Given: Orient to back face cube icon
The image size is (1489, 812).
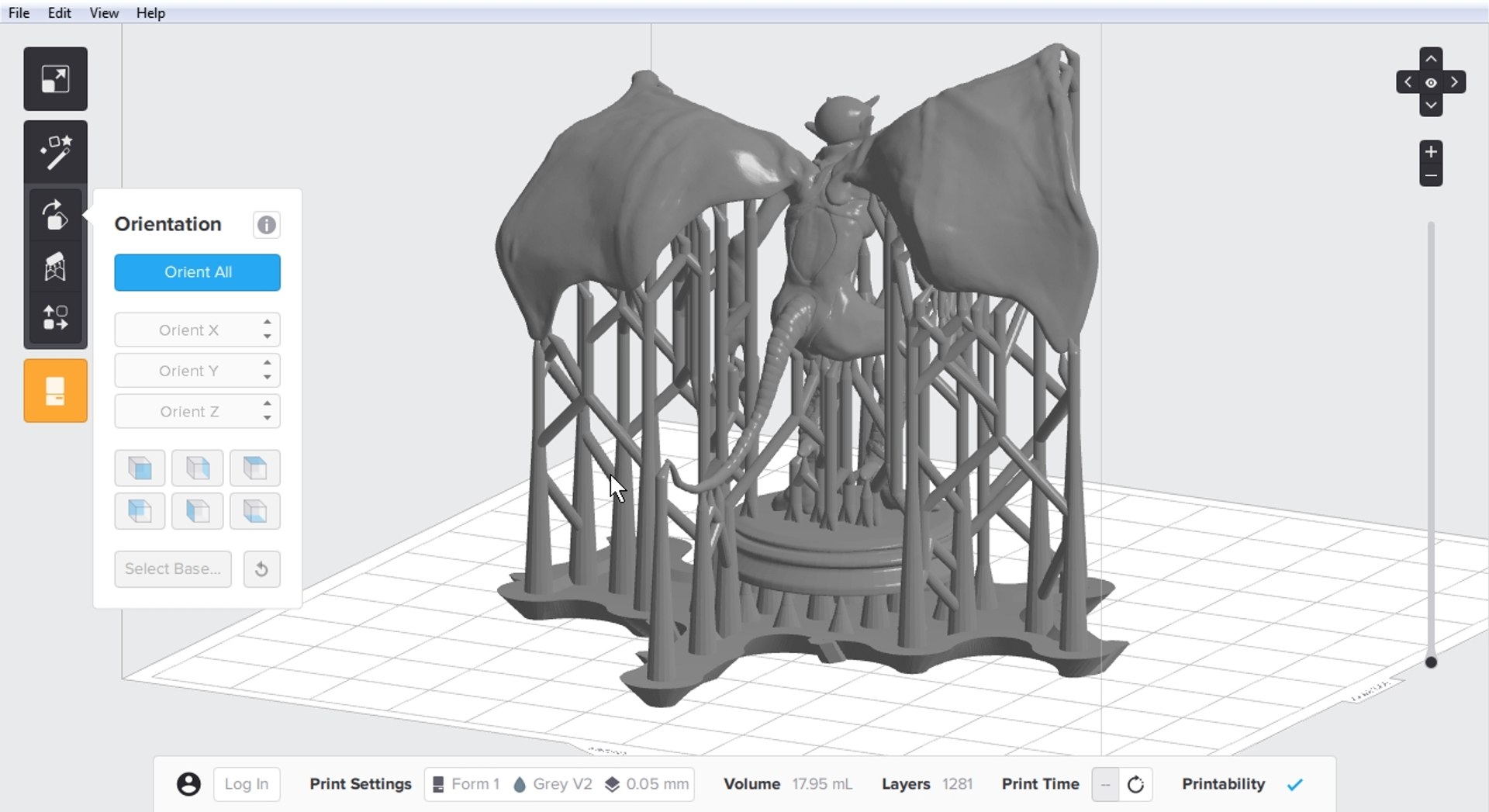Looking at the screenshot, I should [140, 511].
